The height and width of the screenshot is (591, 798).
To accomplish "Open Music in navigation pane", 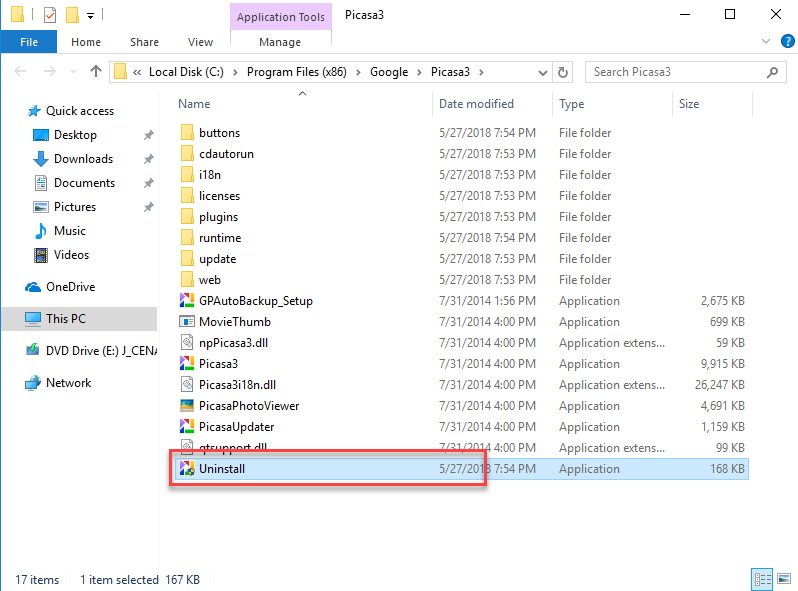I will (x=69, y=231).
